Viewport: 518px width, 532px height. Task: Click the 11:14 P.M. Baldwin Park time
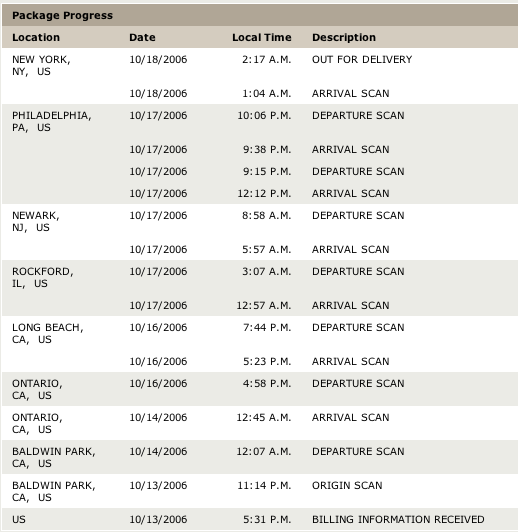coord(264,486)
